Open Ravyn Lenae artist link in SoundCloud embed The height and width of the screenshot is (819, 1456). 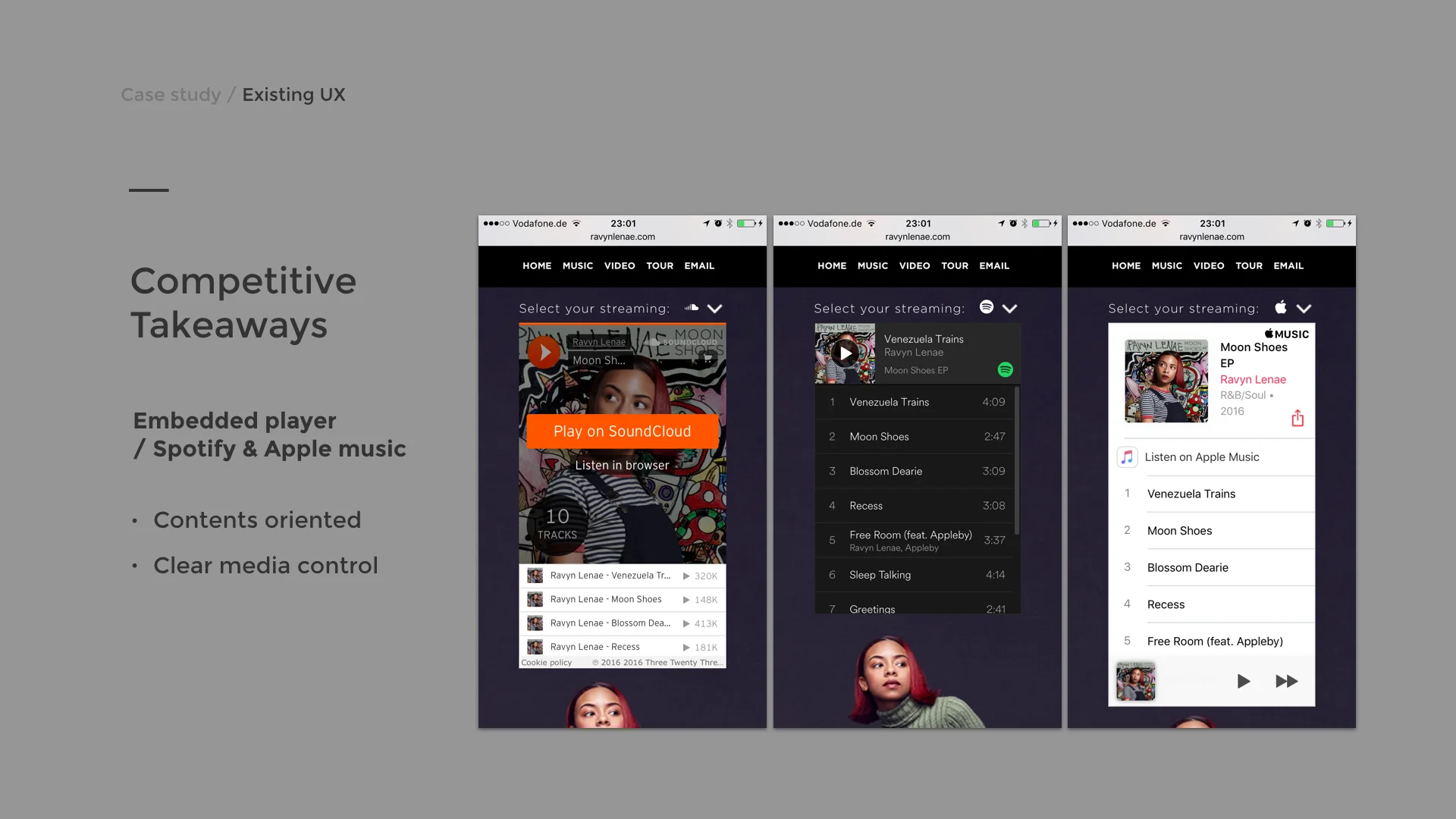pyautogui.click(x=599, y=342)
